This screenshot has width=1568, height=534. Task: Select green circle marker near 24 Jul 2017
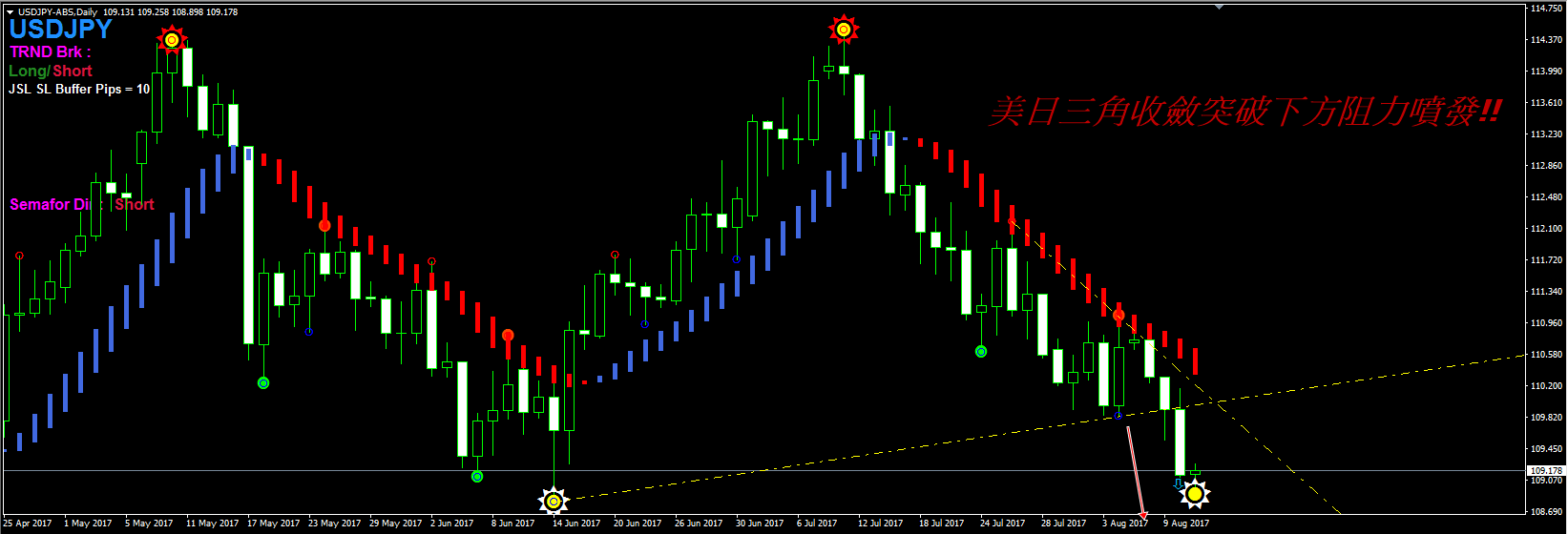[x=981, y=352]
